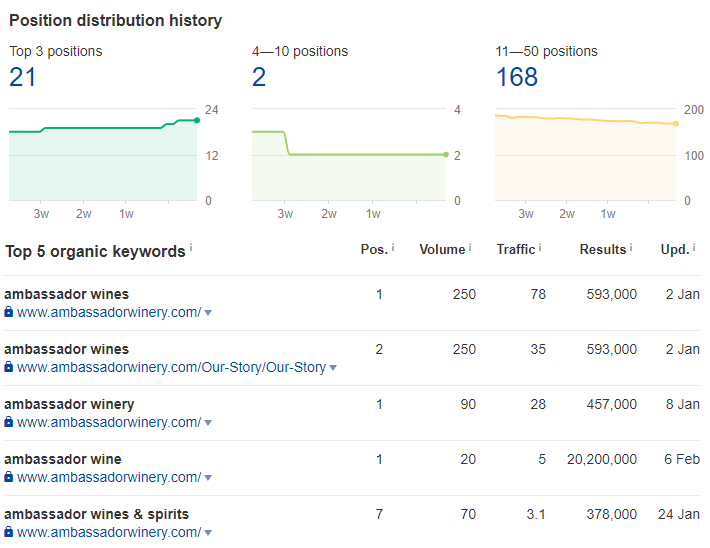Click the update date 6 Feb

(682, 459)
